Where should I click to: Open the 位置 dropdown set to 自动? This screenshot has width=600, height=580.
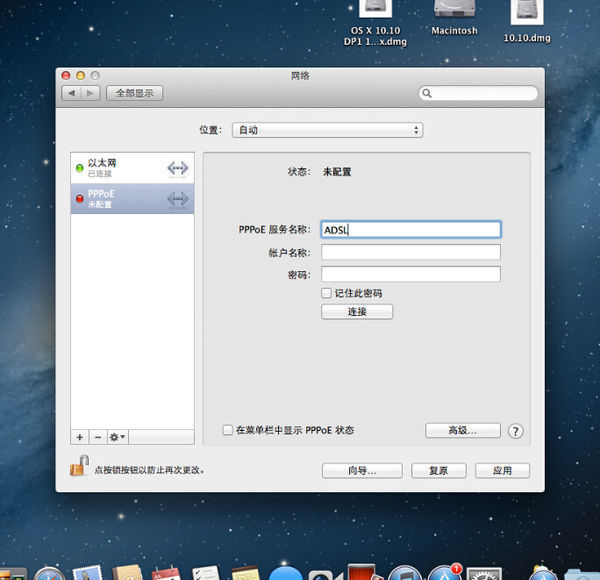pyautogui.click(x=327, y=130)
